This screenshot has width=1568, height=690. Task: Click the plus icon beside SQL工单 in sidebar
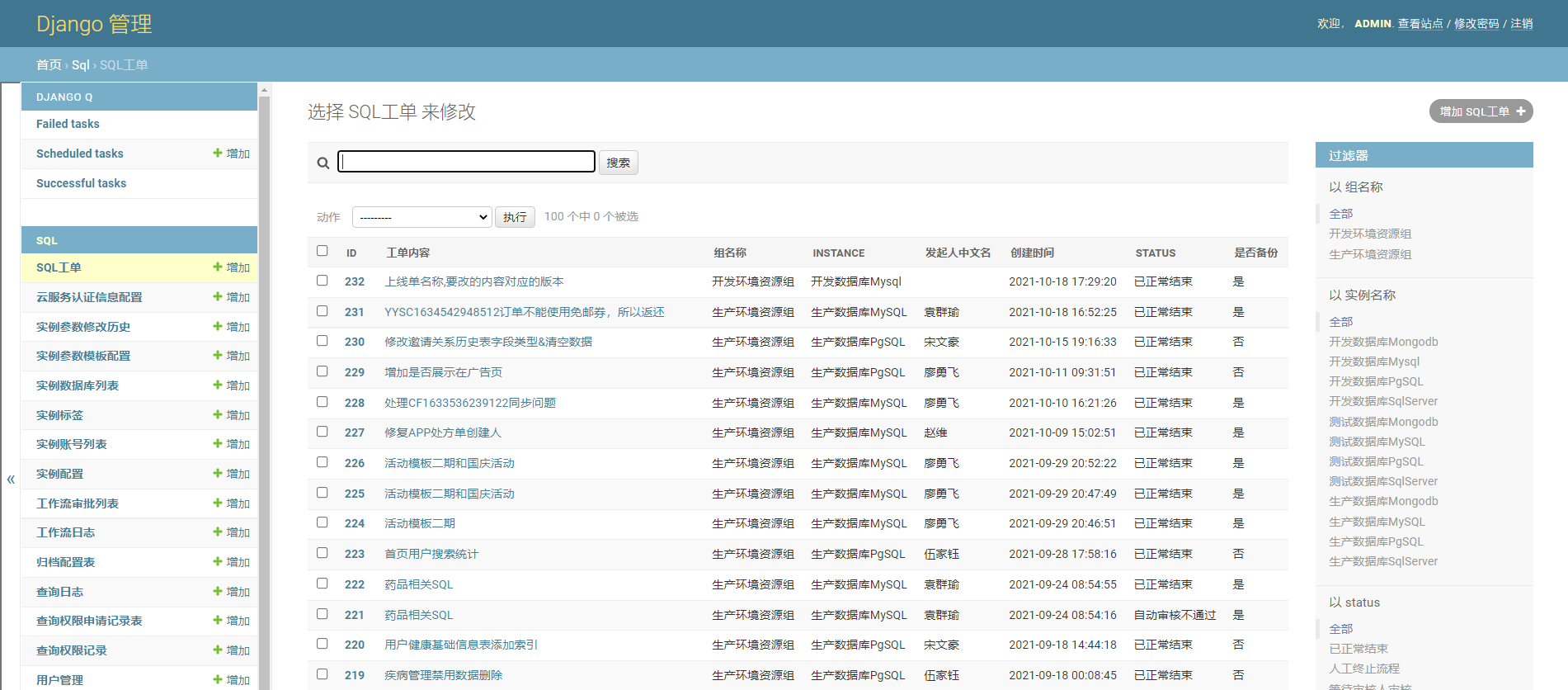click(218, 267)
